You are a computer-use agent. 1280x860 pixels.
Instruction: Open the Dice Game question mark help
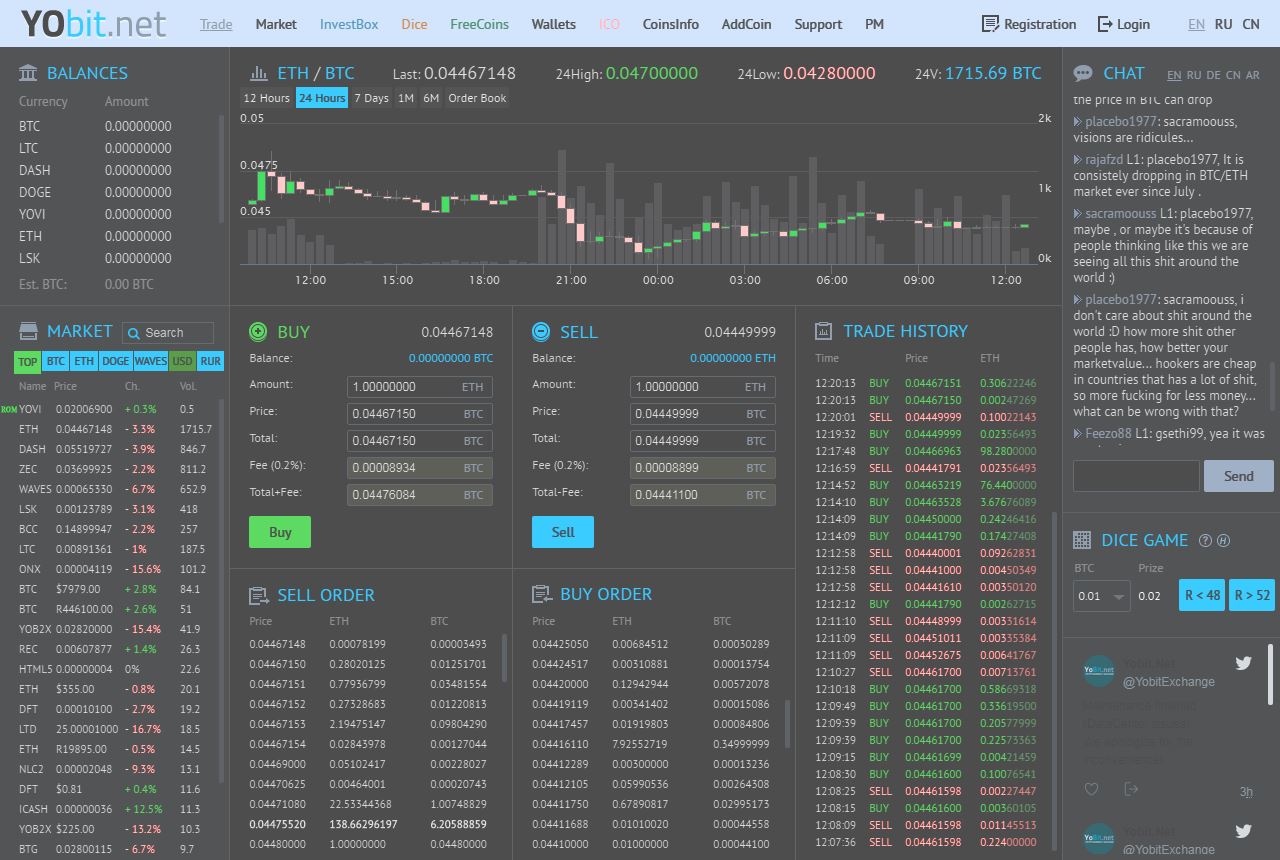[x=1205, y=541]
